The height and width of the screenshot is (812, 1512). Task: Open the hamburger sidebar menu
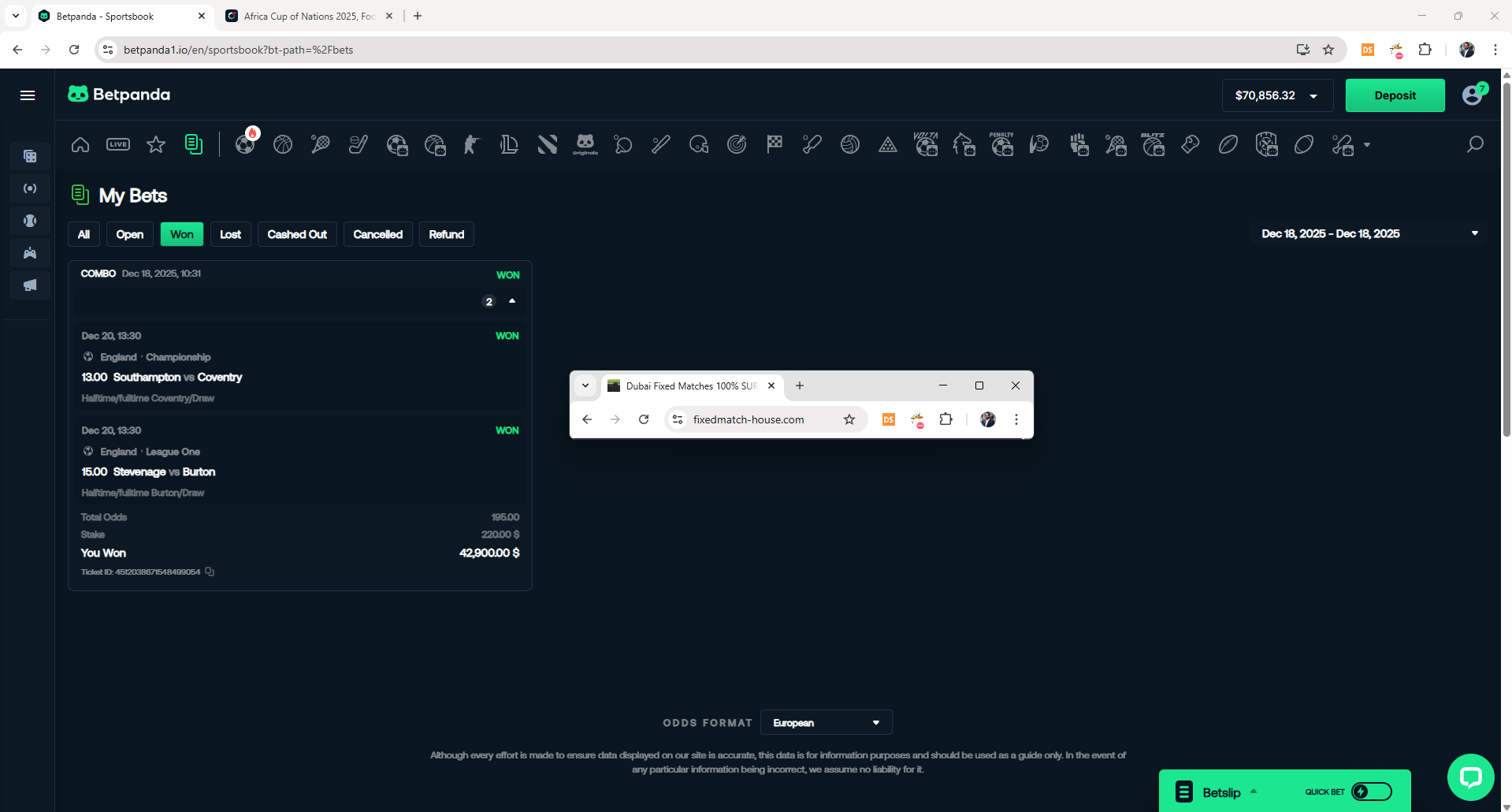click(x=28, y=95)
